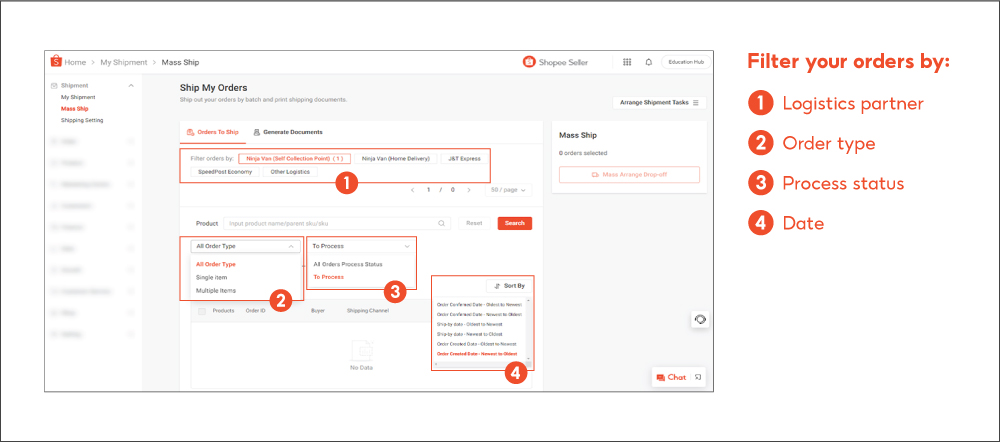Open Shipping Setting in sidebar

pyautogui.click(x=82, y=120)
